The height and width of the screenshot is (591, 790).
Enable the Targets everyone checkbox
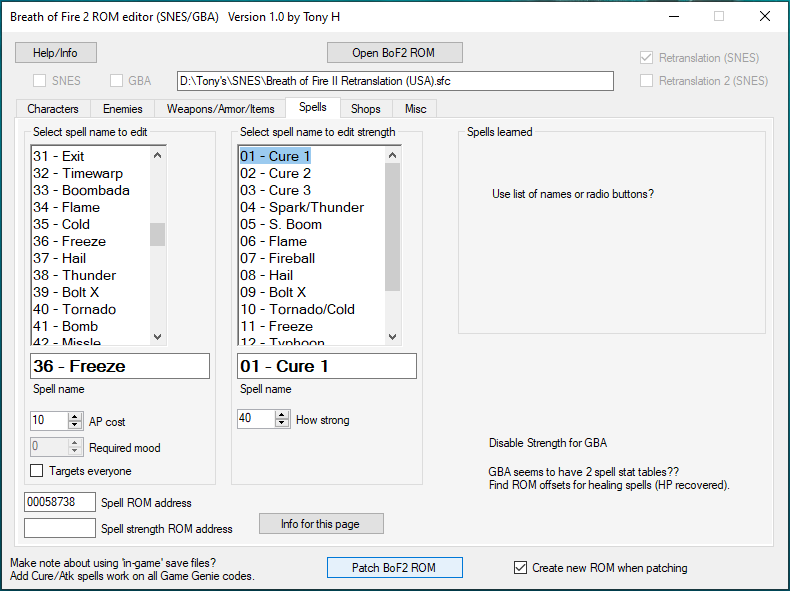click(37, 471)
